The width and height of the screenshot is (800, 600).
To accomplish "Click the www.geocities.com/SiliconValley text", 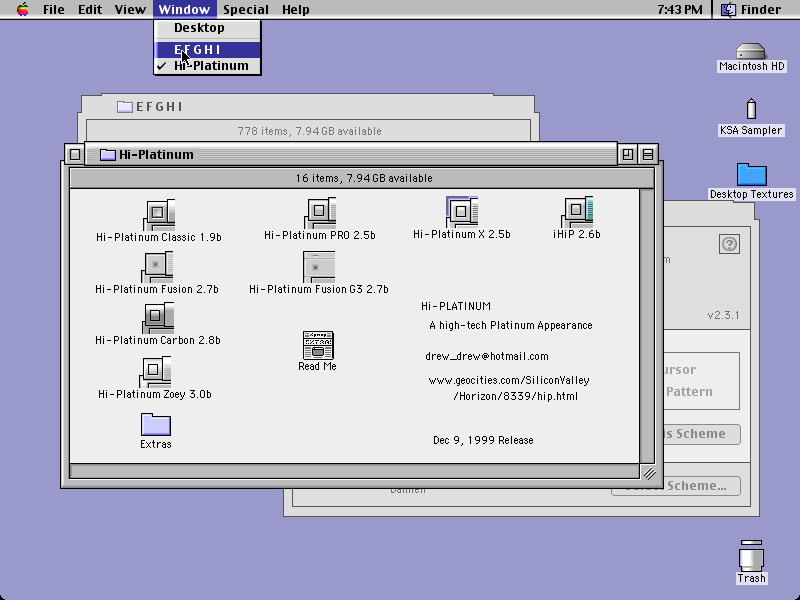I will click(x=509, y=380).
